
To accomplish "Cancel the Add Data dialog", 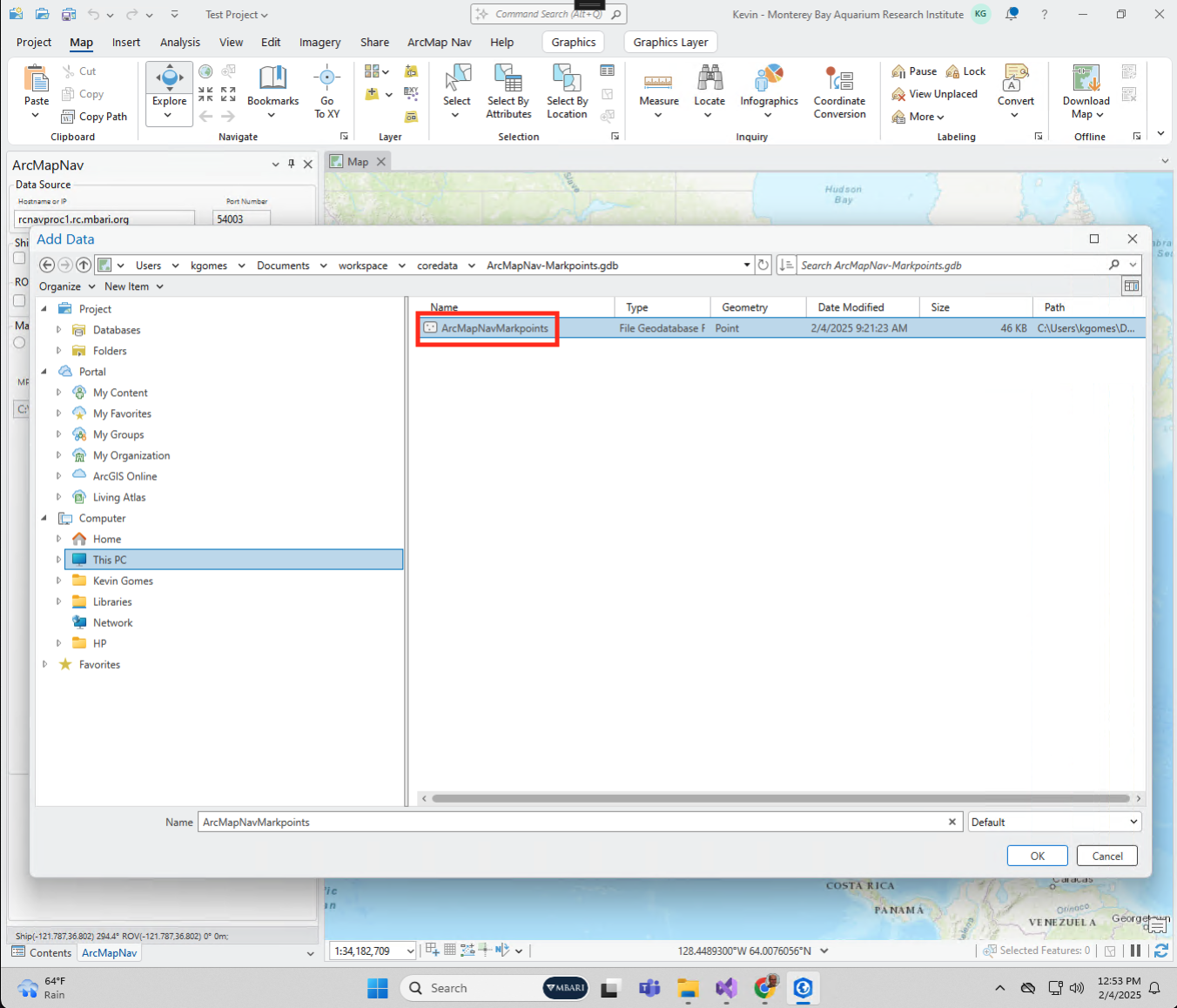I will click(x=1106, y=856).
